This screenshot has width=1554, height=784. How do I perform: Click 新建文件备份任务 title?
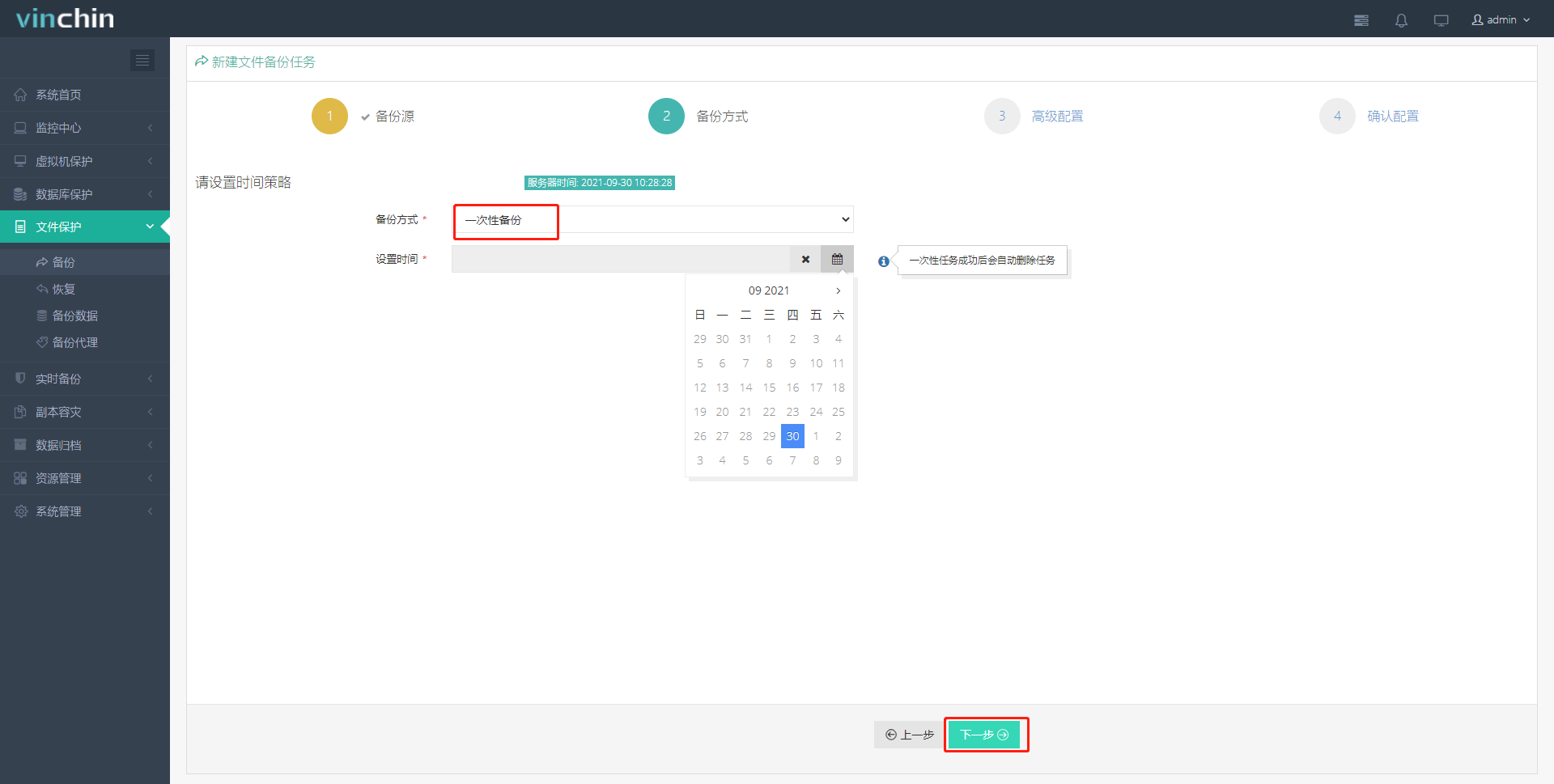tap(263, 62)
